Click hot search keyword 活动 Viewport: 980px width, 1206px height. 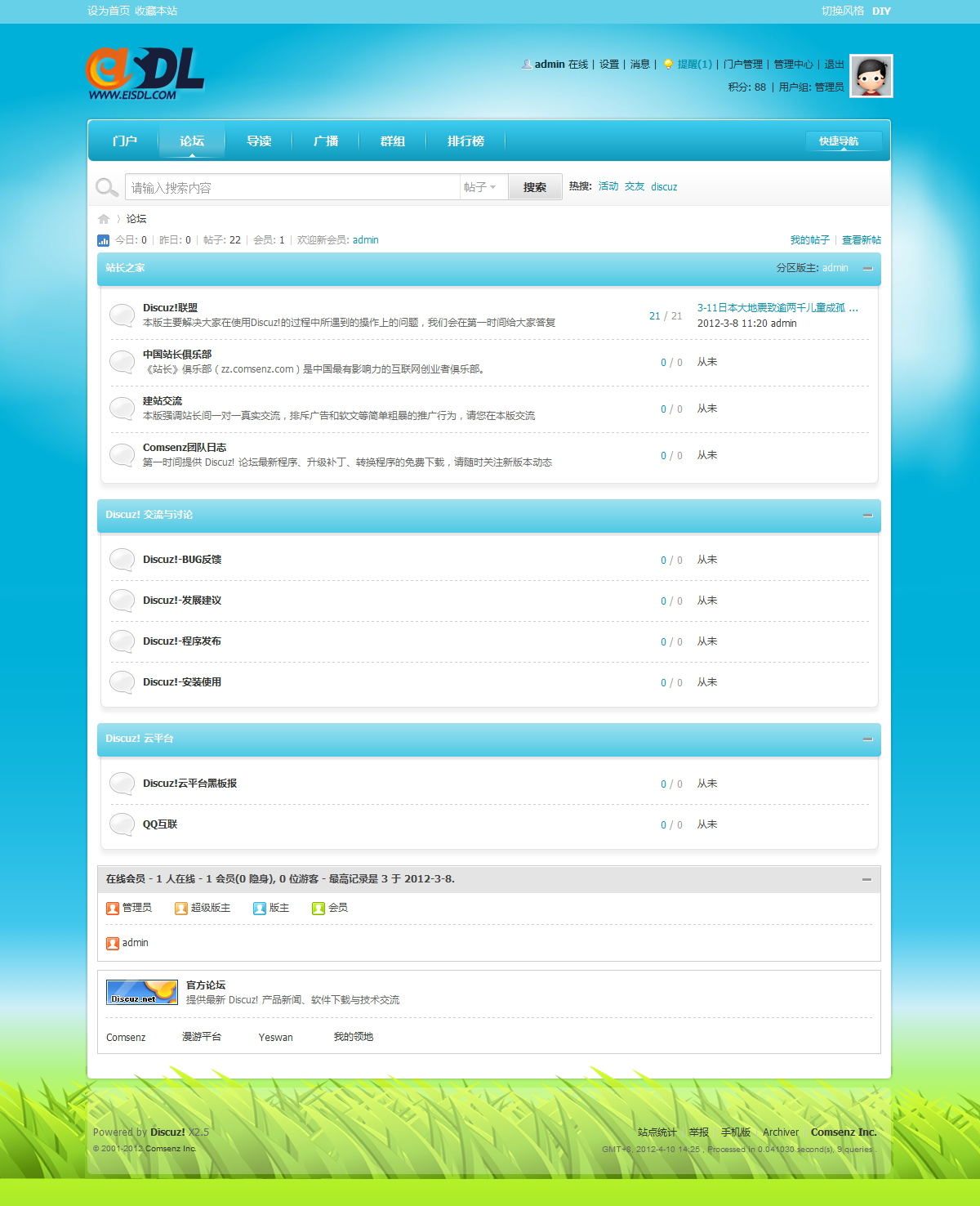[x=608, y=186]
